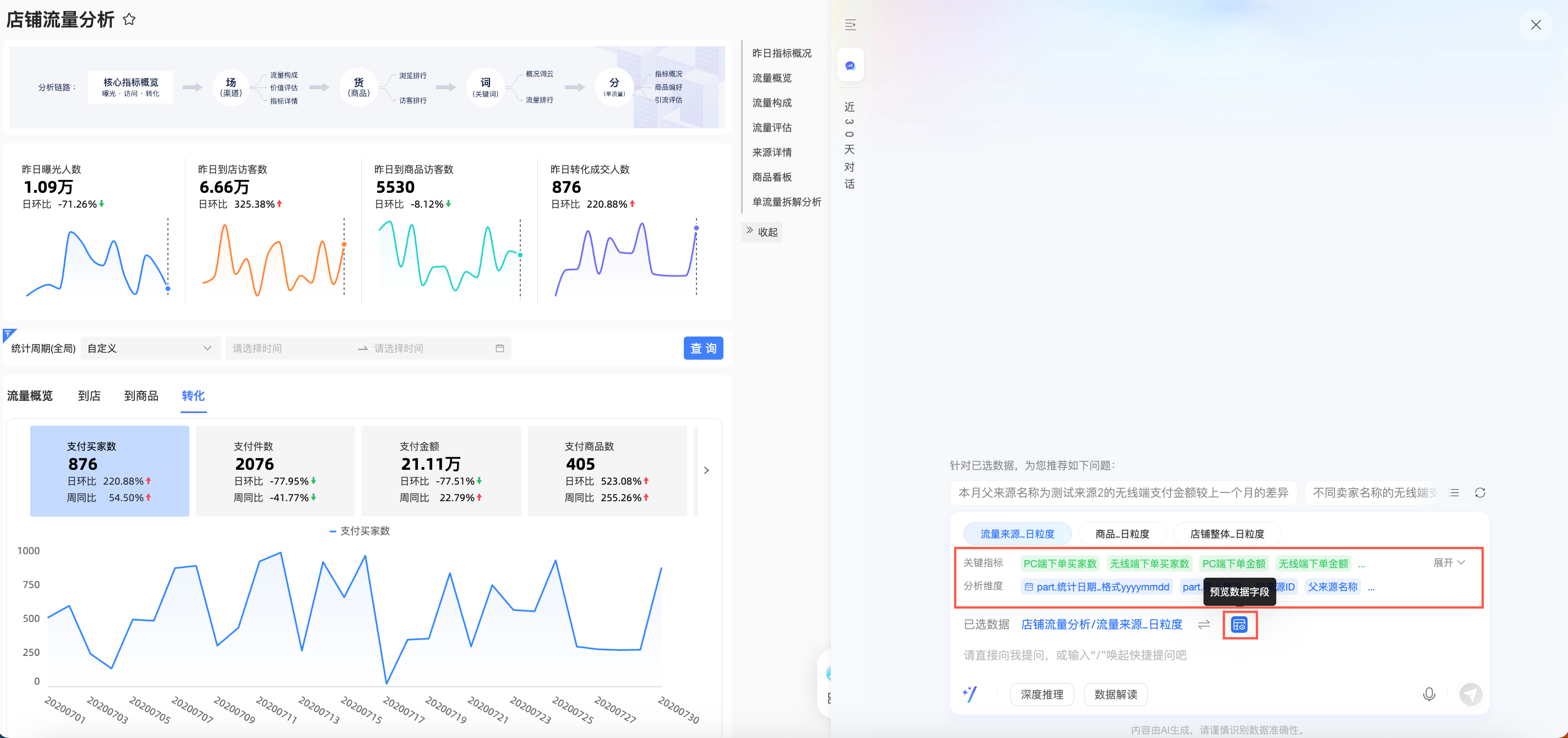
Task: Expand key metrics with 展开
Action: point(1449,563)
